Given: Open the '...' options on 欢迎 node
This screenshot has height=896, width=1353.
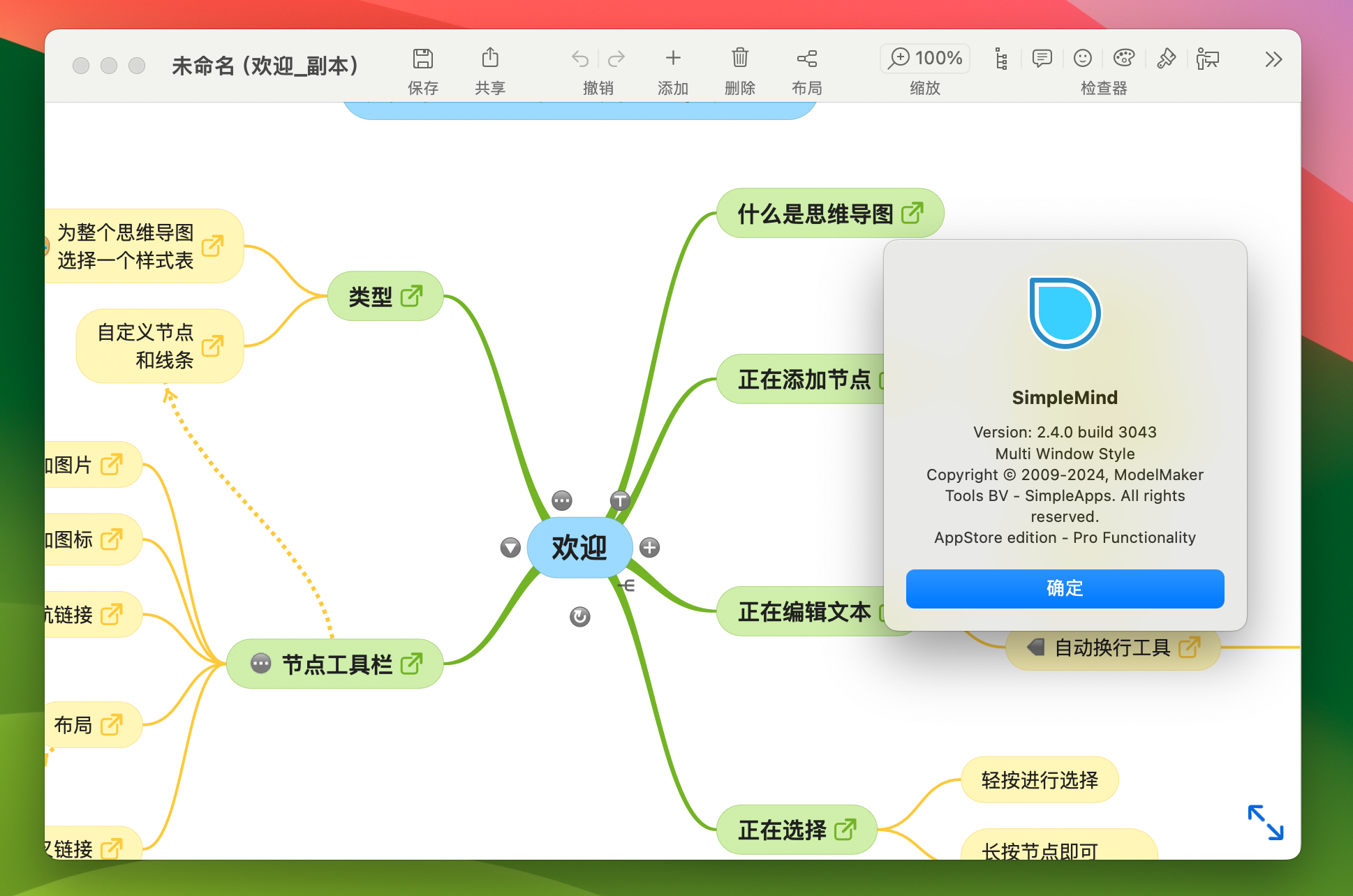Looking at the screenshot, I should point(561,500).
